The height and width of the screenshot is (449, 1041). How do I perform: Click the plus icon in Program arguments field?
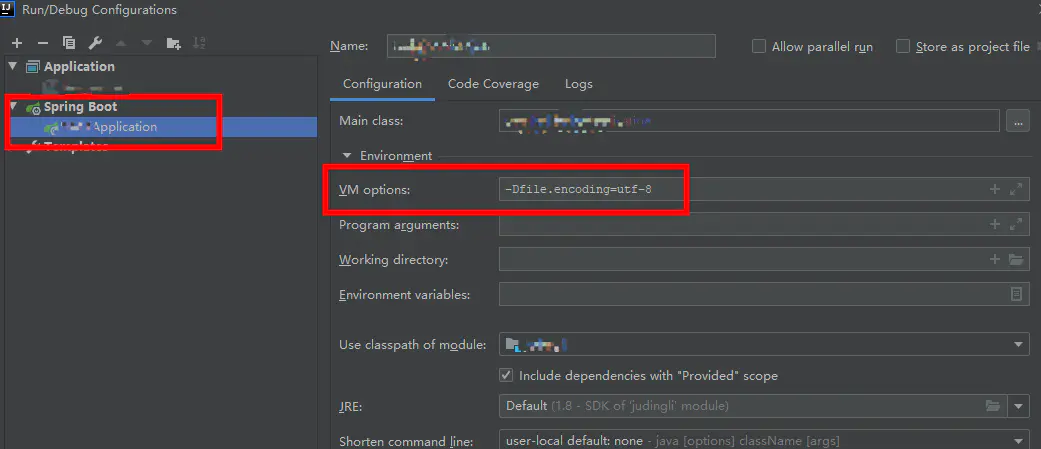(995, 224)
